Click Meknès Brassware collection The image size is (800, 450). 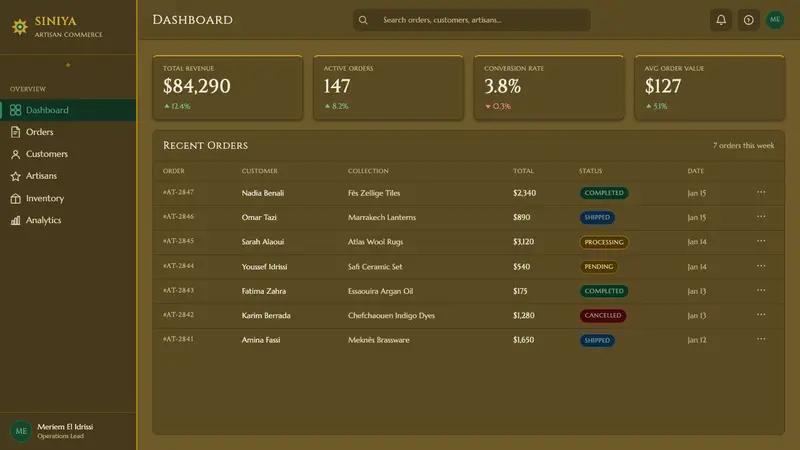coord(379,340)
